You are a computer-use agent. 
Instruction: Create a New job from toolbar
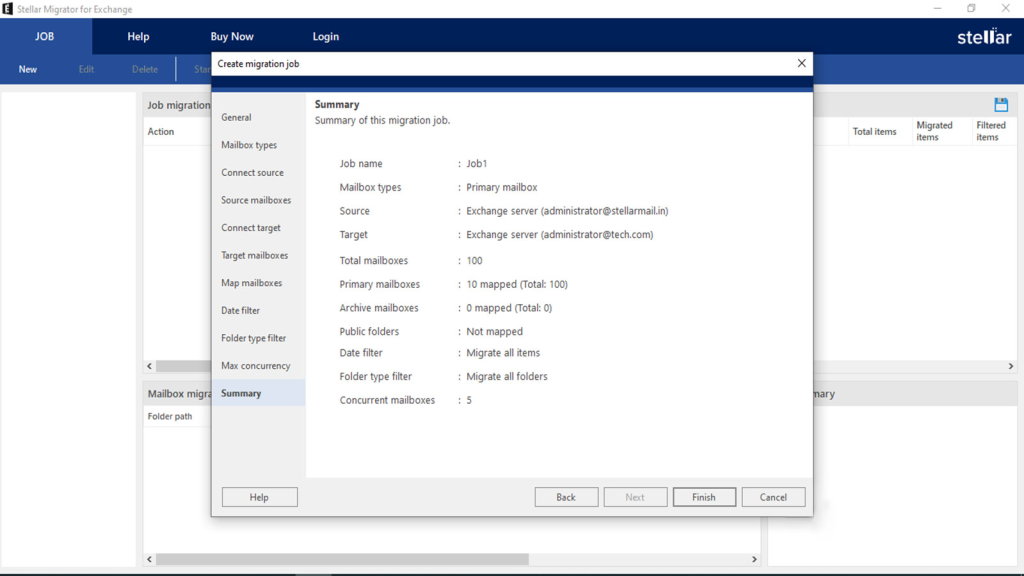[x=28, y=69]
